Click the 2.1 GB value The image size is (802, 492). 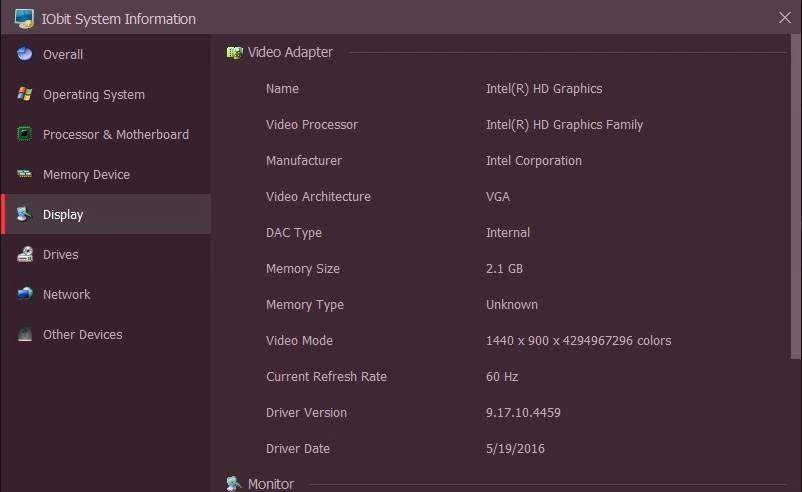[x=504, y=269]
